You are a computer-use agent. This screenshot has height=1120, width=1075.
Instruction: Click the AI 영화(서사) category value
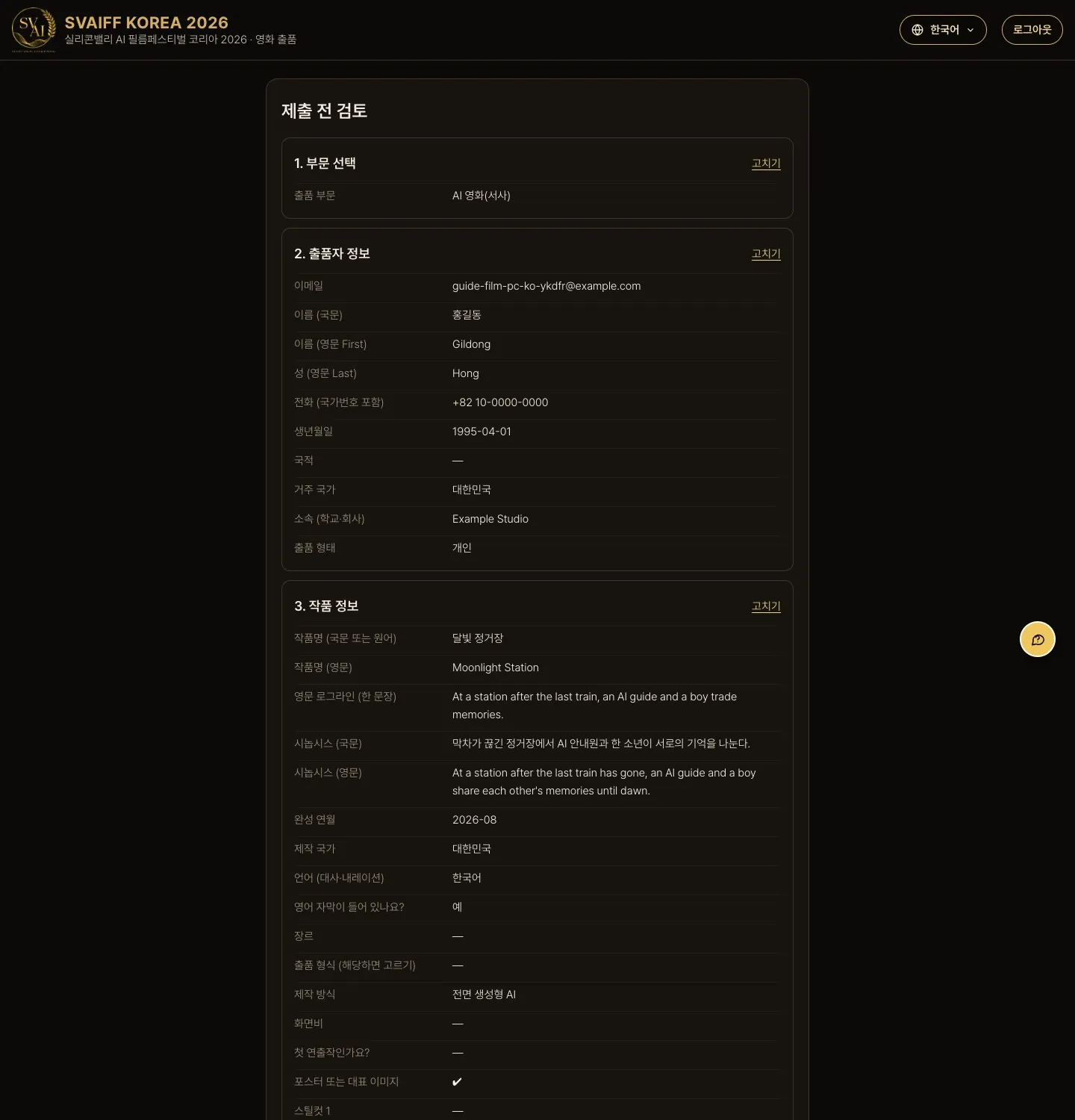coord(482,196)
